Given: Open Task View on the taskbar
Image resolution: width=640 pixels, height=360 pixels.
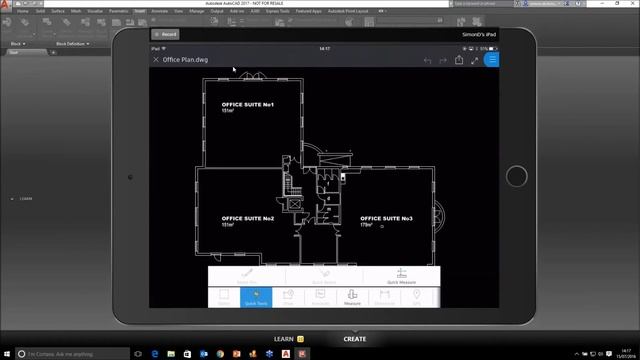Looking at the screenshot, I should (138, 354).
